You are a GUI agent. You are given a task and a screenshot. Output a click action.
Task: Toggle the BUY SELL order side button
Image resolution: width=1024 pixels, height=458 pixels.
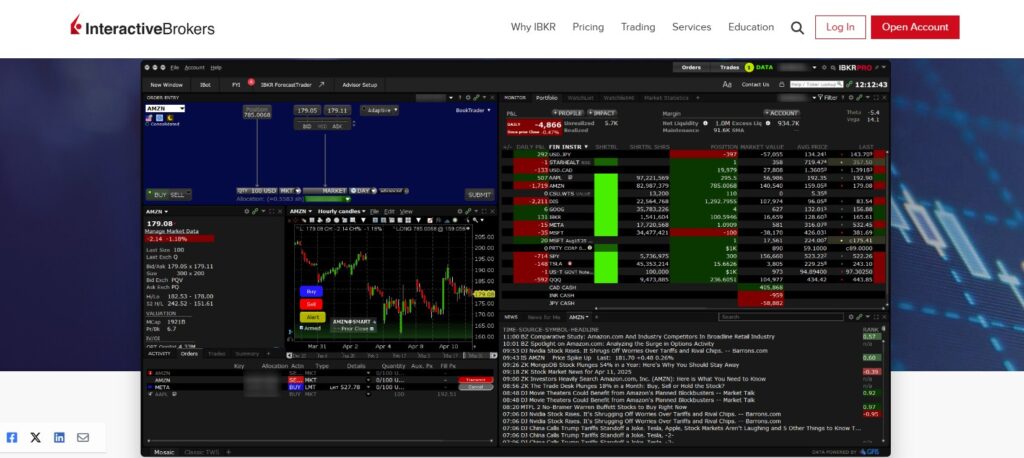pyautogui.click(x=169, y=195)
